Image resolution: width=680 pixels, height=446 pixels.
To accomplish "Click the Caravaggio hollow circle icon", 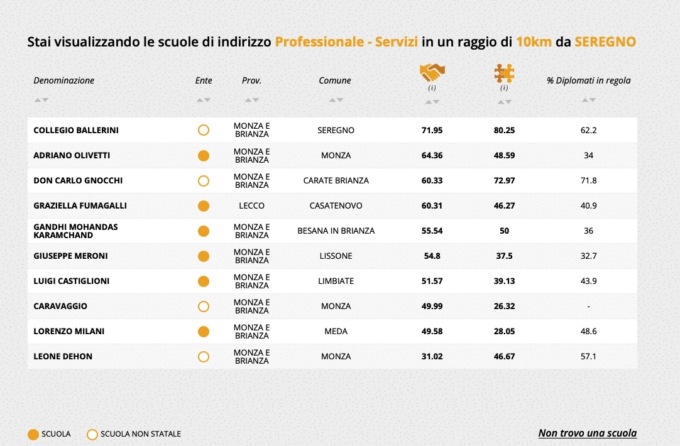I will (x=203, y=306).
